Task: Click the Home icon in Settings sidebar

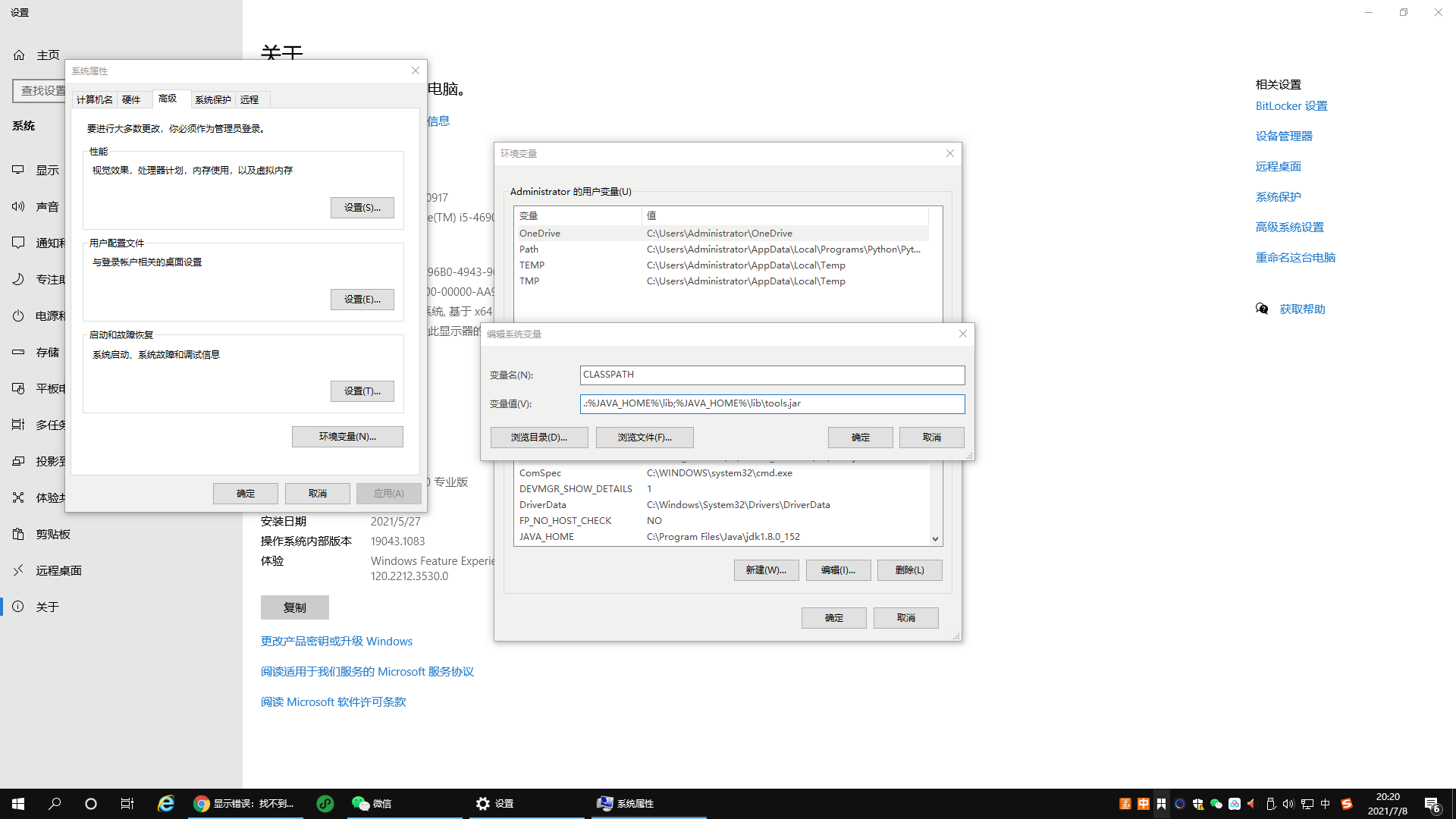Action: 19,55
